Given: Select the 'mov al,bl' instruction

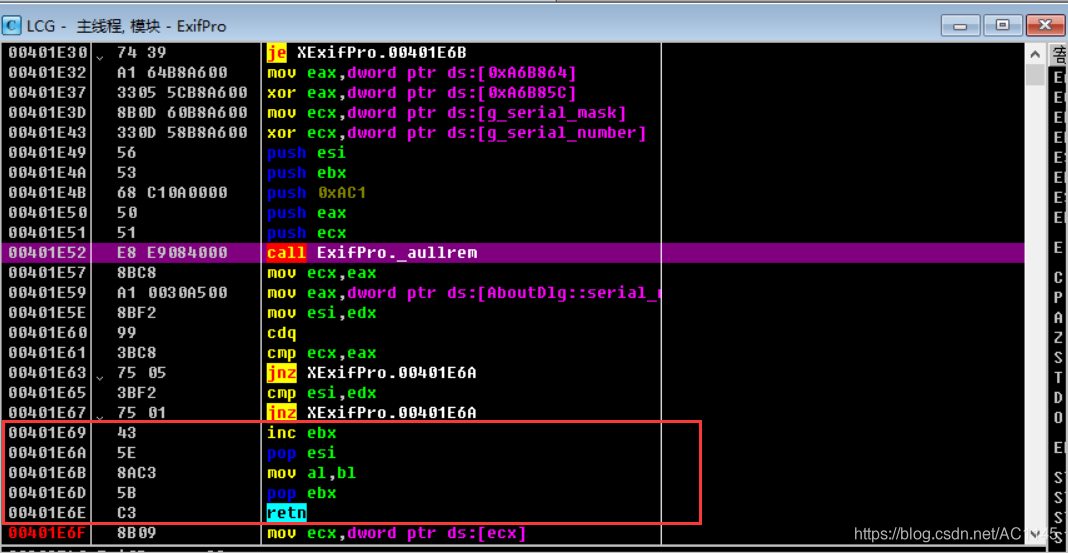Looking at the screenshot, I should 311,473.
